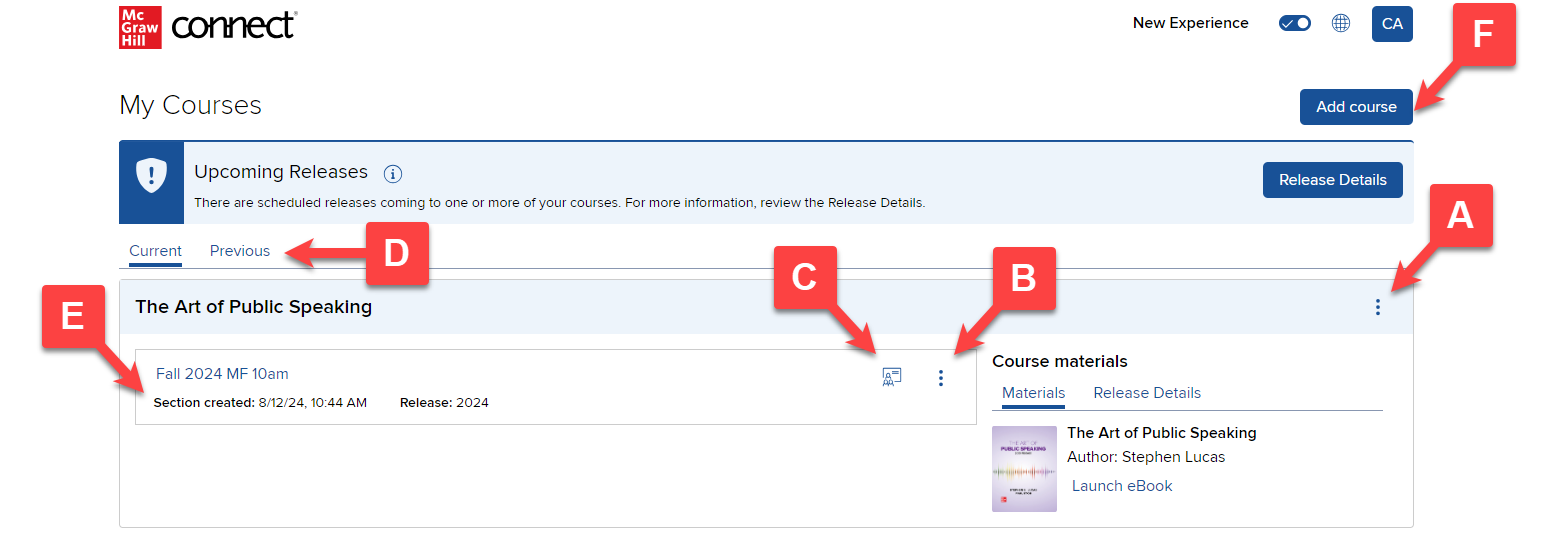Click the section roster icon for Fall 2024

[892, 377]
